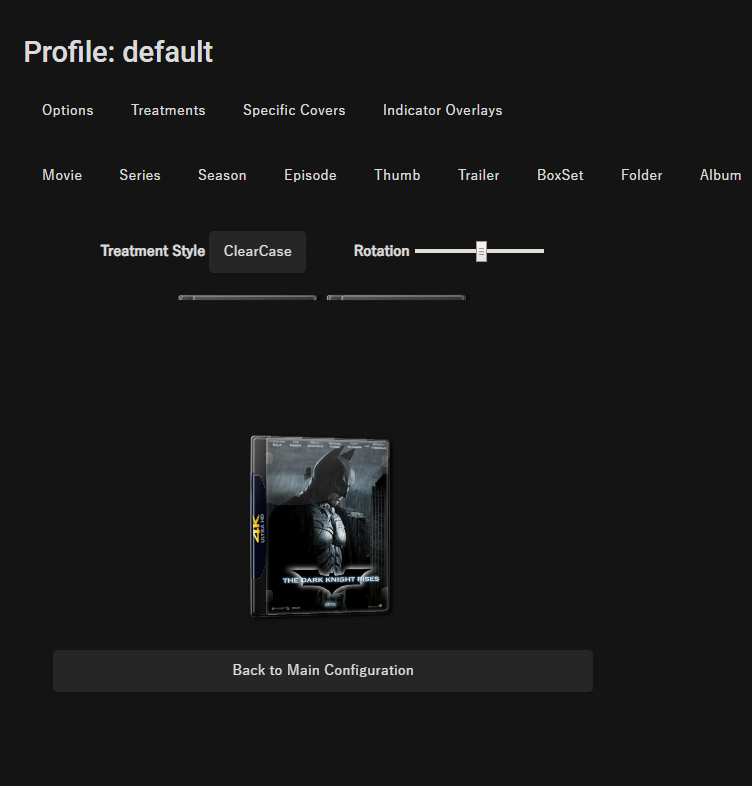Select the Trailer cover type
The height and width of the screenshot is (786, 752).
pyautogui.click(x=478, y=175)
